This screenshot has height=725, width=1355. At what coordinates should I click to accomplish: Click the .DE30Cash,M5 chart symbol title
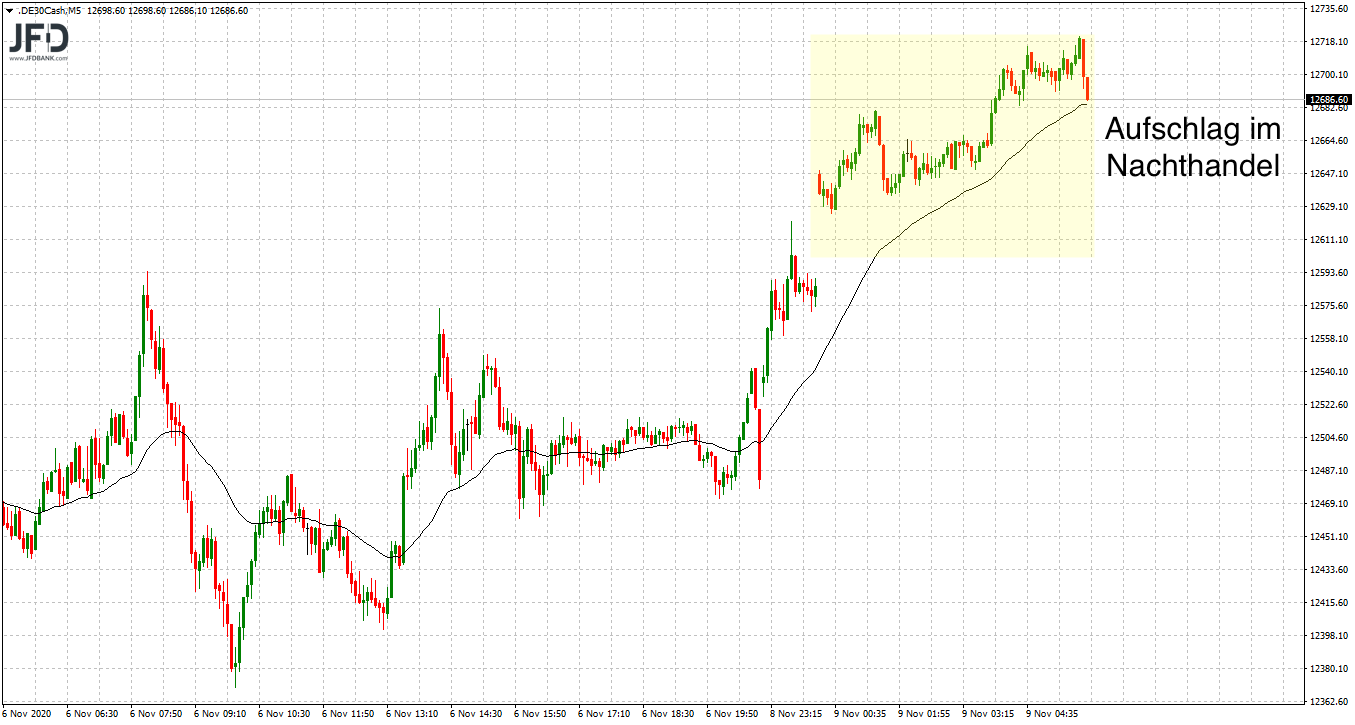coord(52,11)
